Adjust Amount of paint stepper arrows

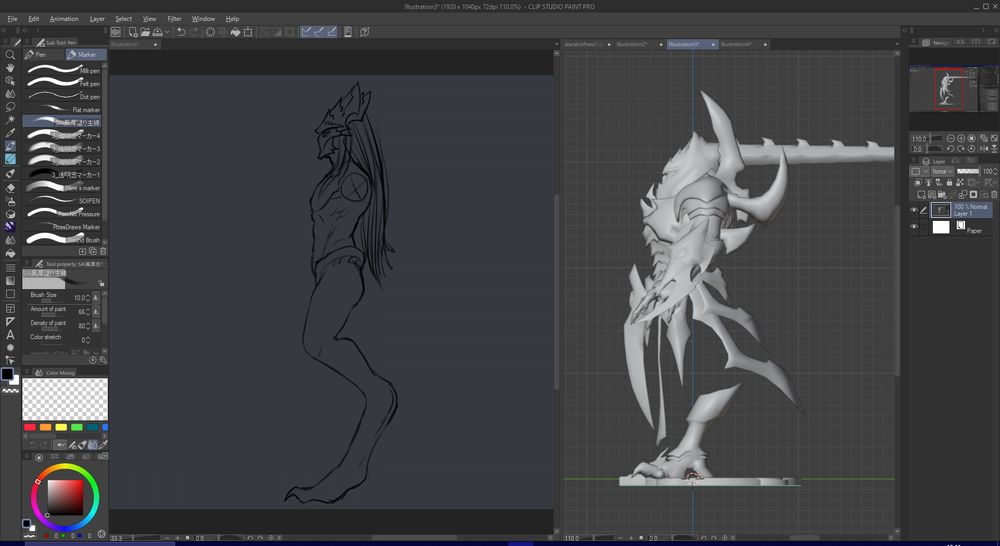click(x=88, y=312)
